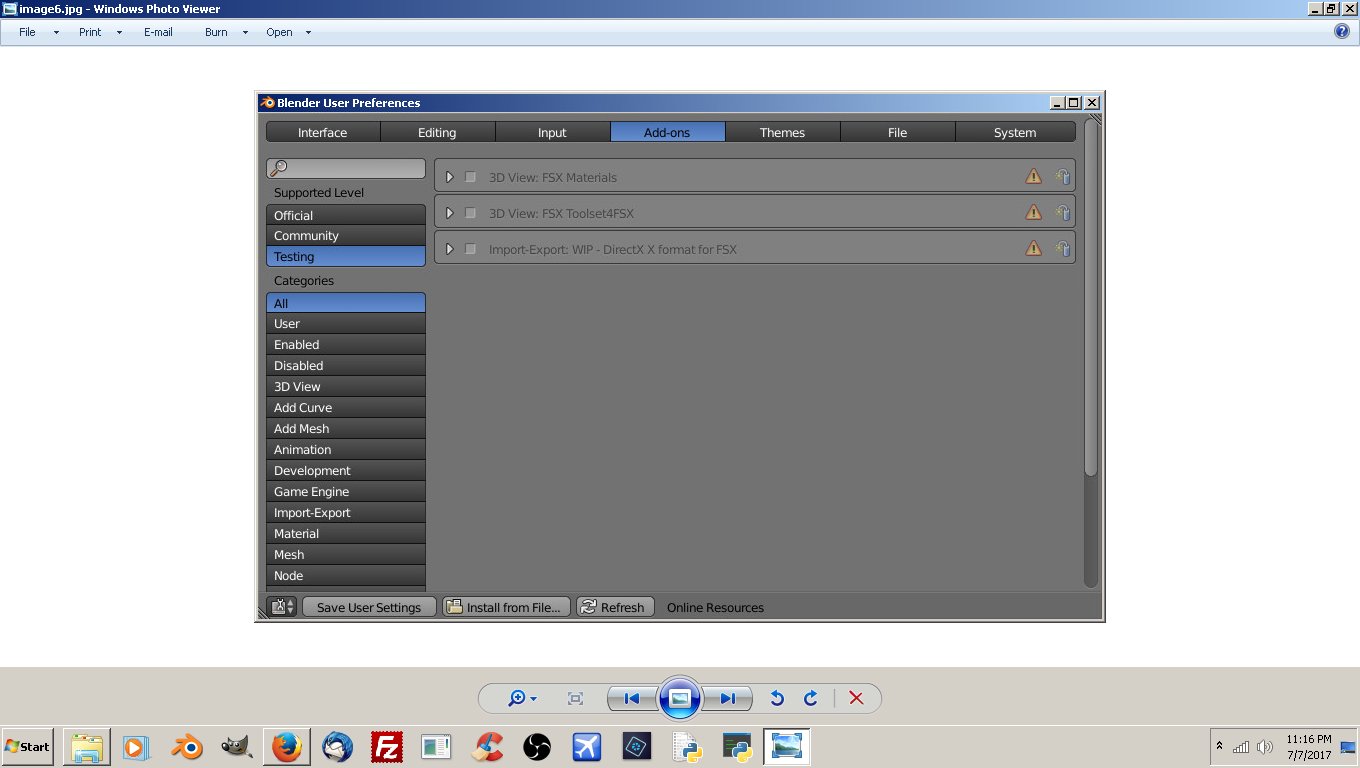Select the Enabled category filter

[x=346, y=345]
